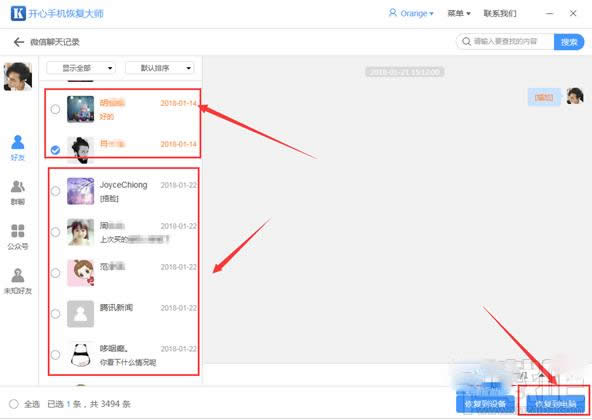Image resolution: width=592 pixels, height=420 pixels.
Task: Uncheck the checked contact dated 2018-01-14
Action: tap(56, 150)
